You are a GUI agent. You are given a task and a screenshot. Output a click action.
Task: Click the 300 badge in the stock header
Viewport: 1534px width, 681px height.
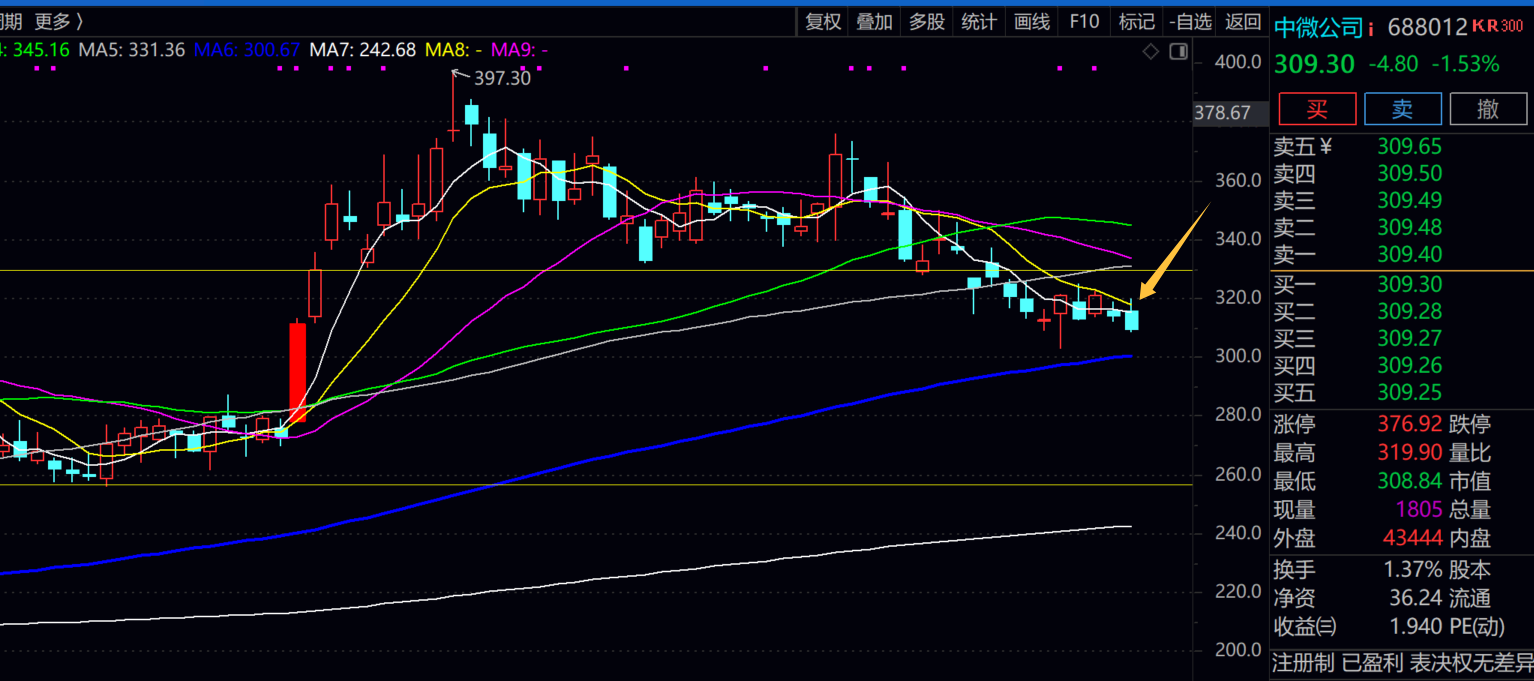tap(1512, 26)
